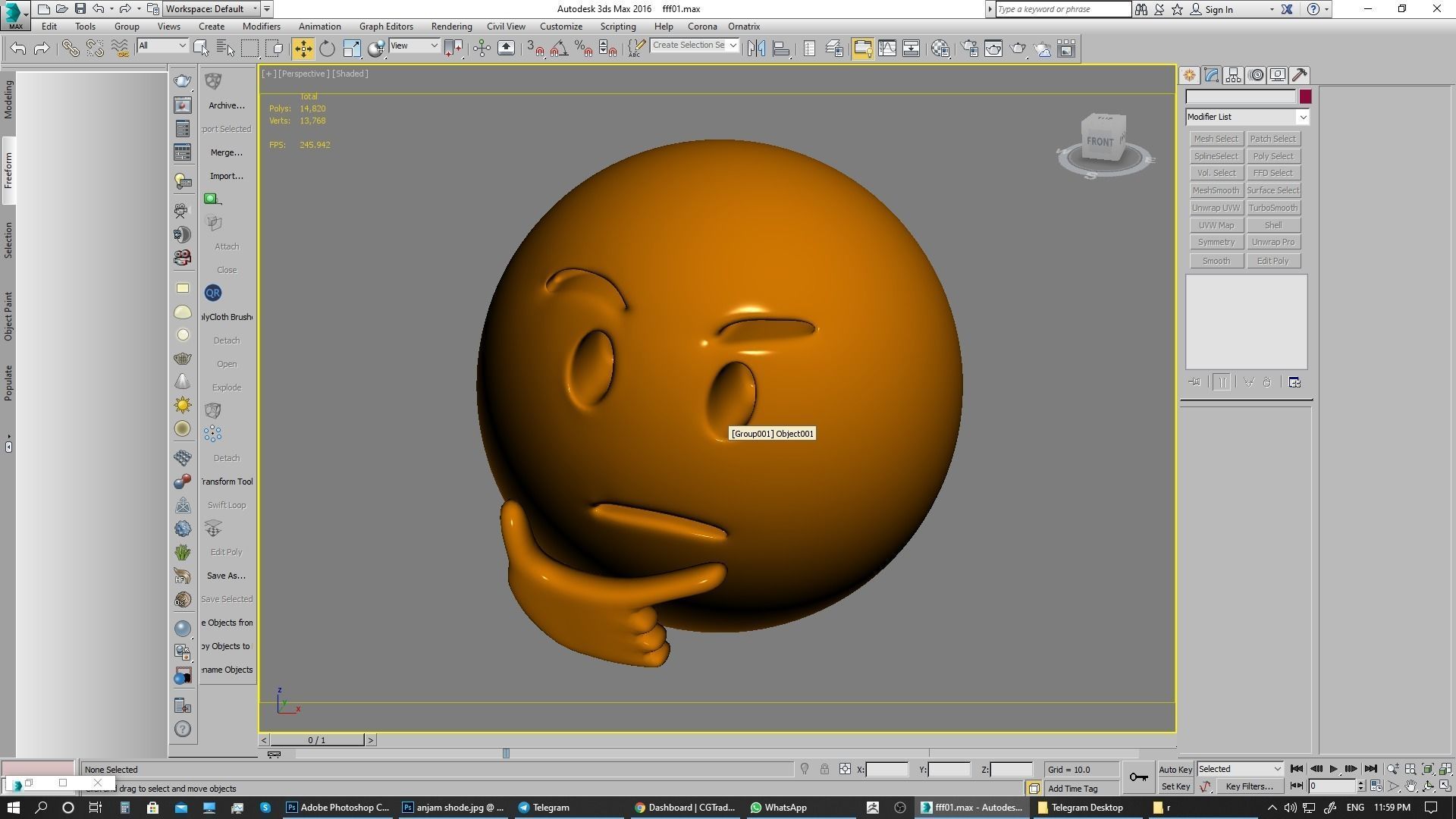Switch to the Motion command panel tab
This screenshot has height=819, width=1456.
(x=1256, y=75)
